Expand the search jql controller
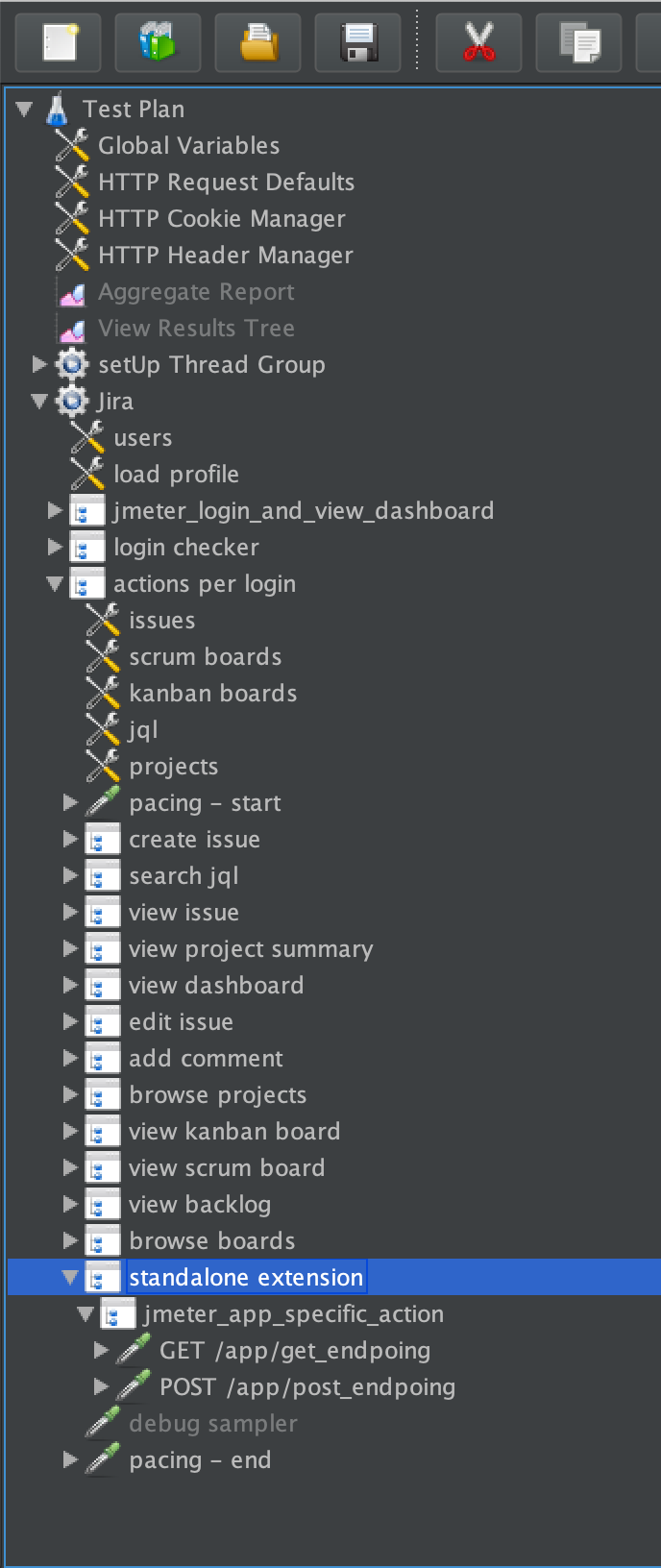Viewport: 661px width, 1568px height. (70, 875)
